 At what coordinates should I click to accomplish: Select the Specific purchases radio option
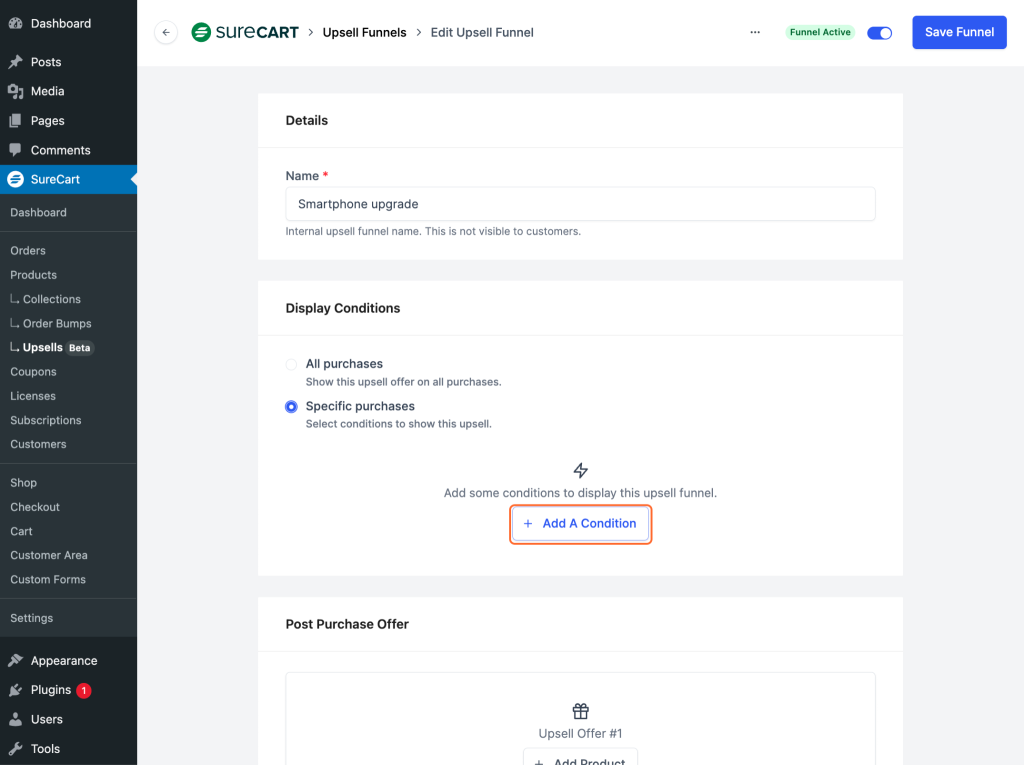[291, 407]
